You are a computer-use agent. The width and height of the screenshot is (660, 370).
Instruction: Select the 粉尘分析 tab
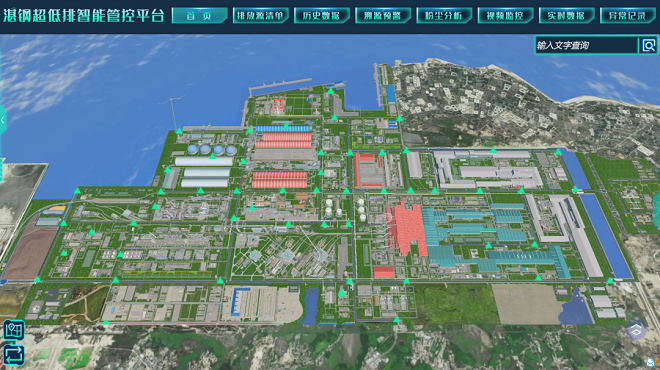point(444,16)
